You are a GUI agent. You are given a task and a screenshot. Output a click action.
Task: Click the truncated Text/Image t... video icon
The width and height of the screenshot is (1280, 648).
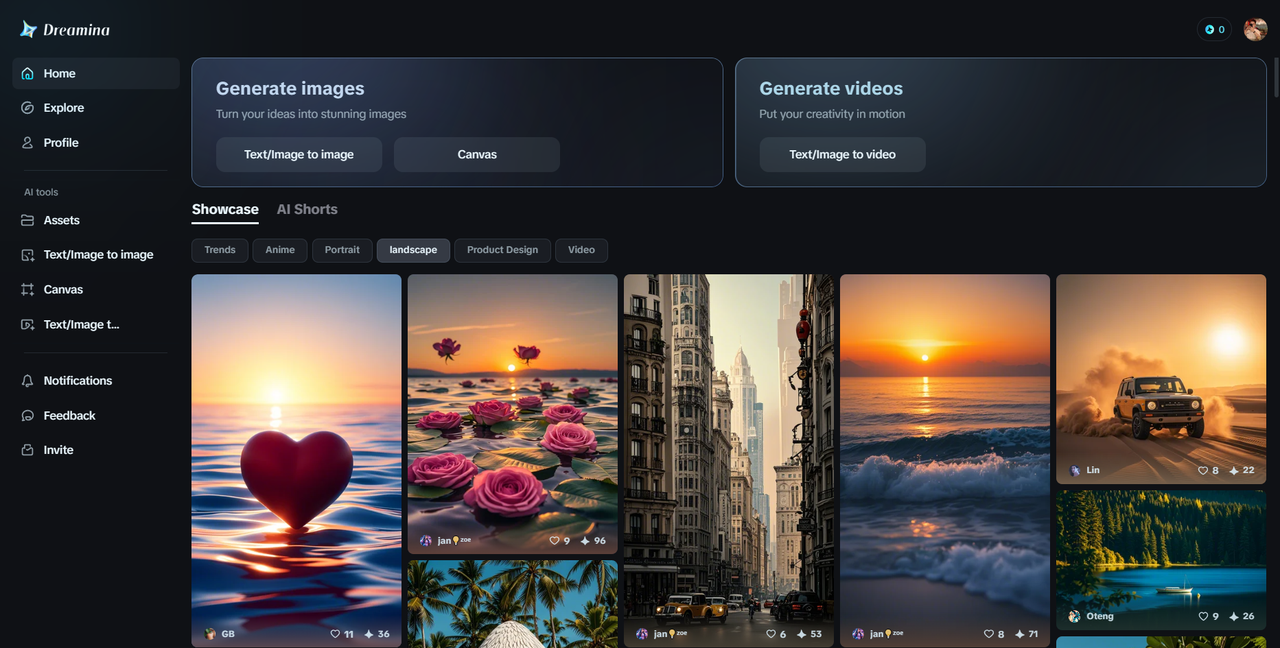pyautogui.click(x=27, y=324)
